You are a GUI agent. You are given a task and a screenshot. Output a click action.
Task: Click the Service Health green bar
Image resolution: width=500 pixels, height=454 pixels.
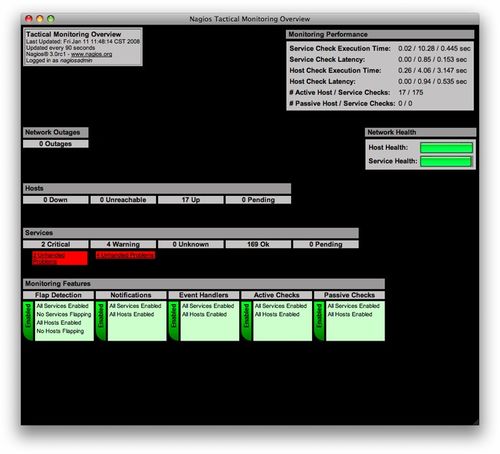tap(446, 161)
